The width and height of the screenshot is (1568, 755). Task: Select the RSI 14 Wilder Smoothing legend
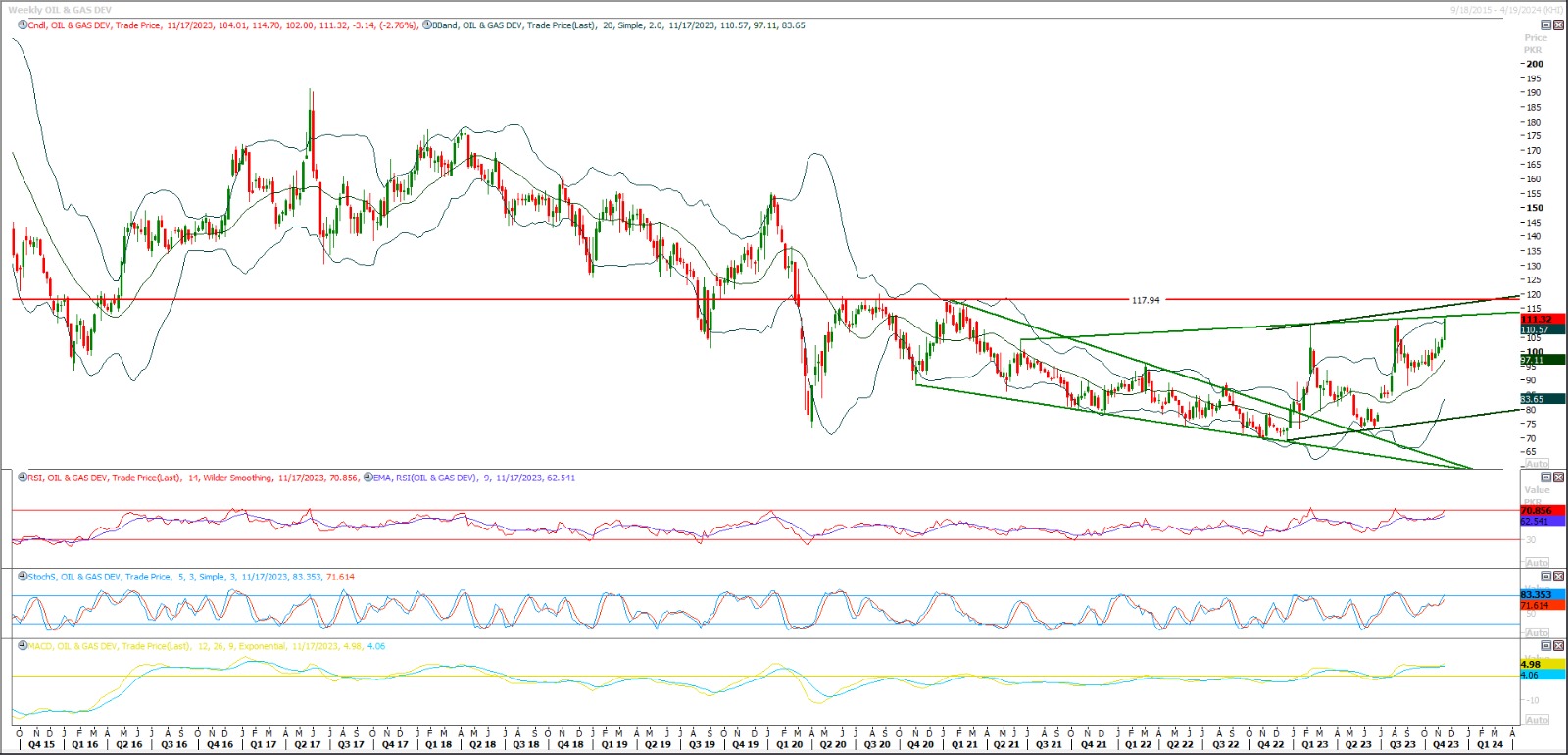(193, 478)
